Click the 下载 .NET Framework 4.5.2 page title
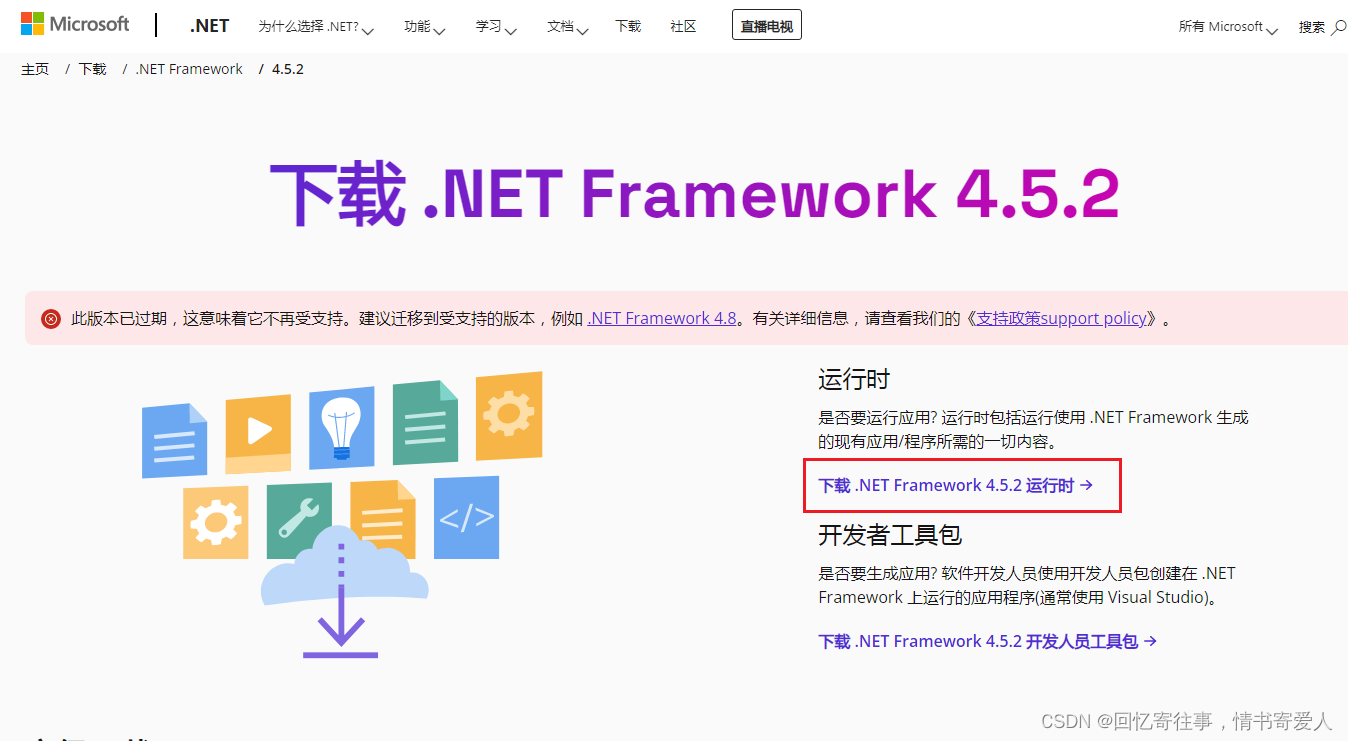Image resolution: width=1348 pixels, height=741 pixels. coord(694,194)
